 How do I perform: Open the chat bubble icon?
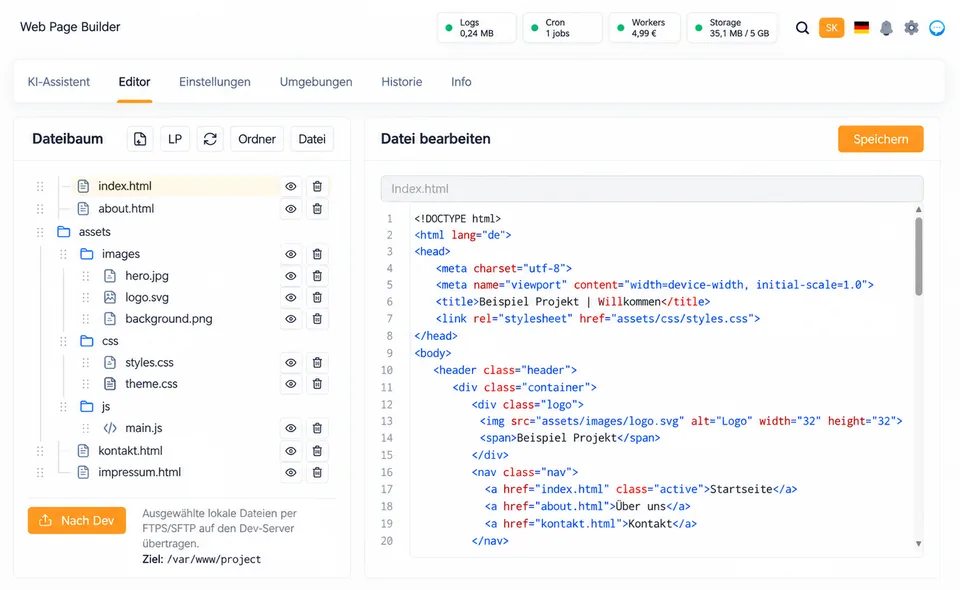click(x=937, y=28)
